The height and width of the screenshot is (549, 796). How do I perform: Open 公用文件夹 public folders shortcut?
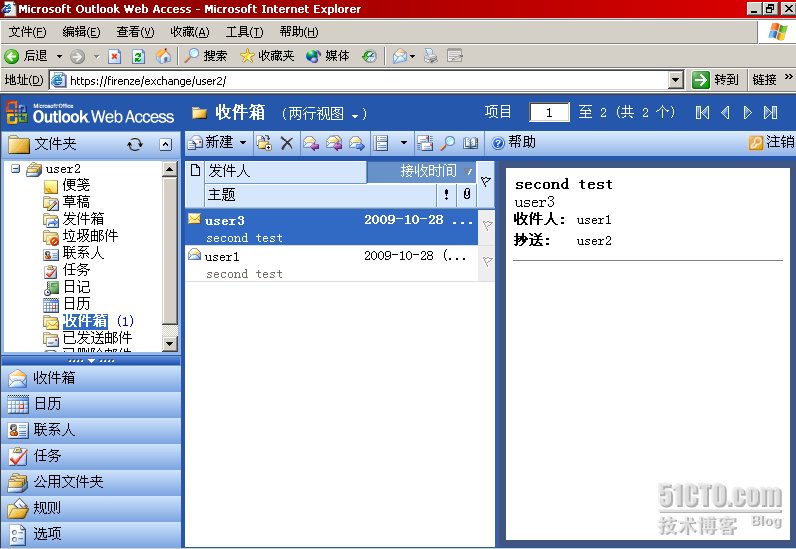[x=91, y=482]
